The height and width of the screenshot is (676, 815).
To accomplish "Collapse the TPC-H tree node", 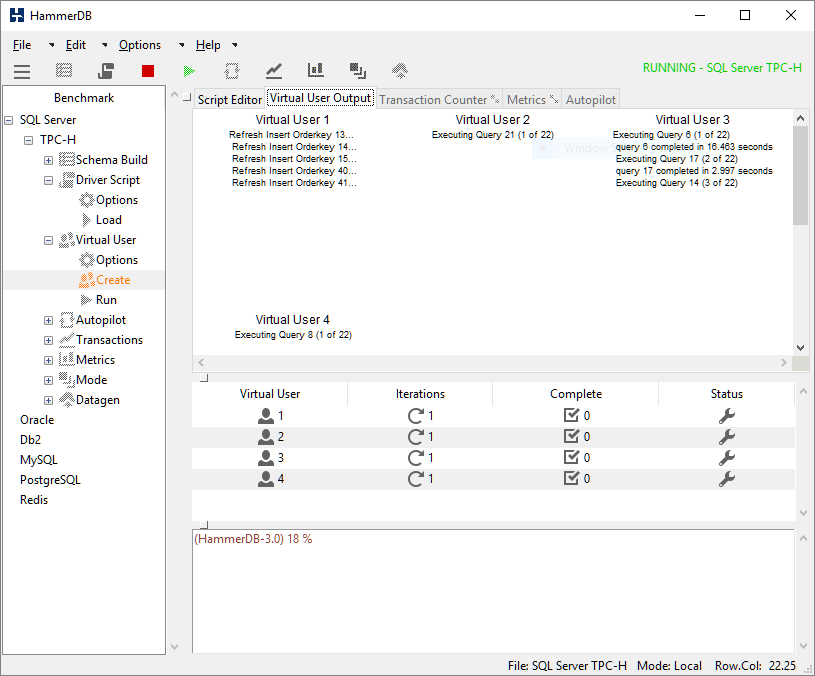I will click(29, 140).
